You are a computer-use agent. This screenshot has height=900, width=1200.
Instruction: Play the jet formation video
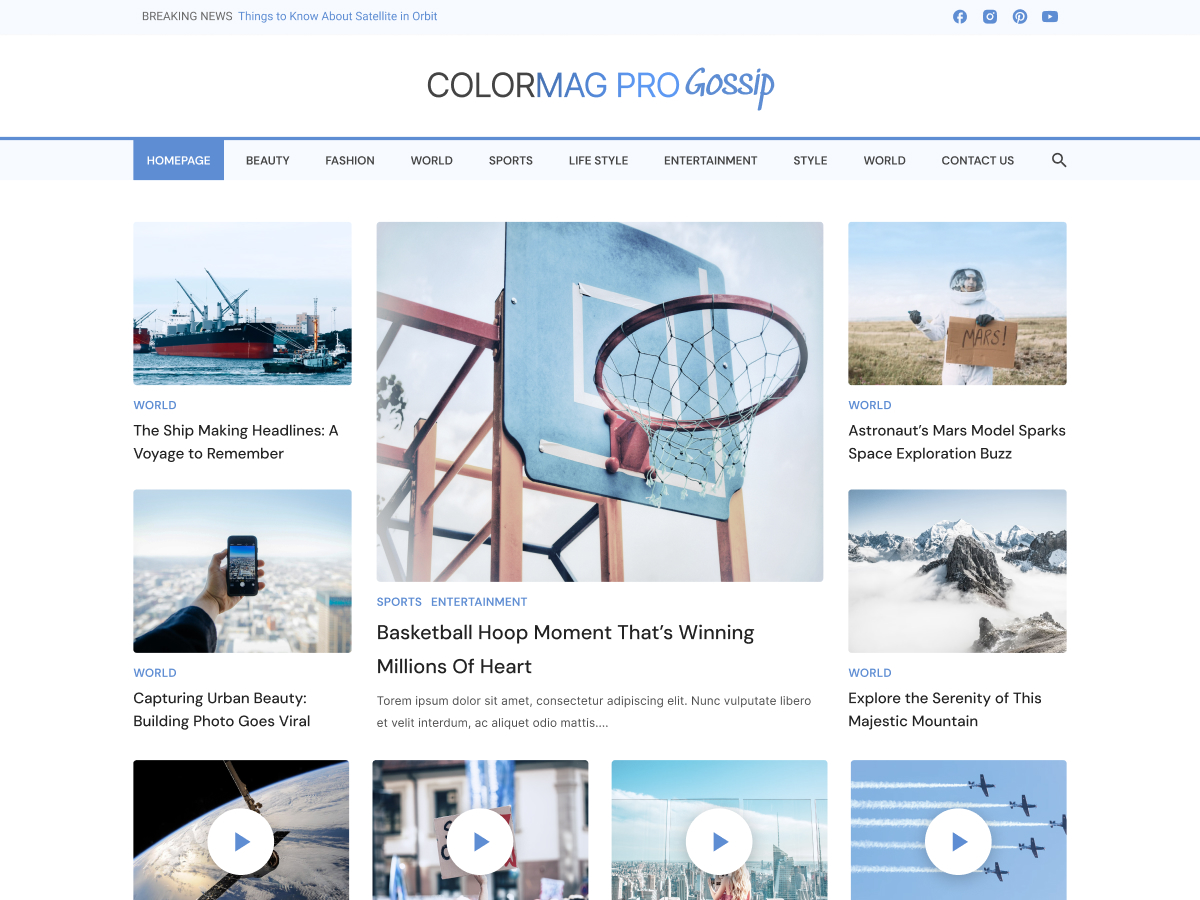(959, 842)
